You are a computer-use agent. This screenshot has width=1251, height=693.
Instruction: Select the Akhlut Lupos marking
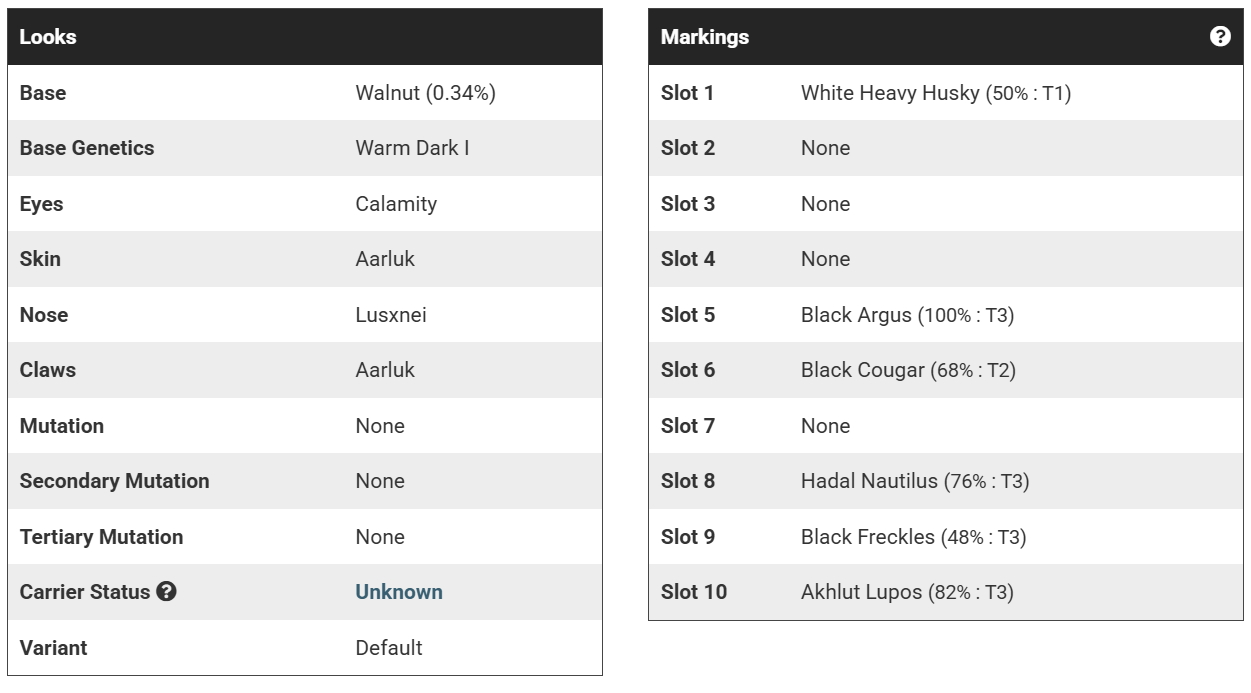tap(906, 592)
